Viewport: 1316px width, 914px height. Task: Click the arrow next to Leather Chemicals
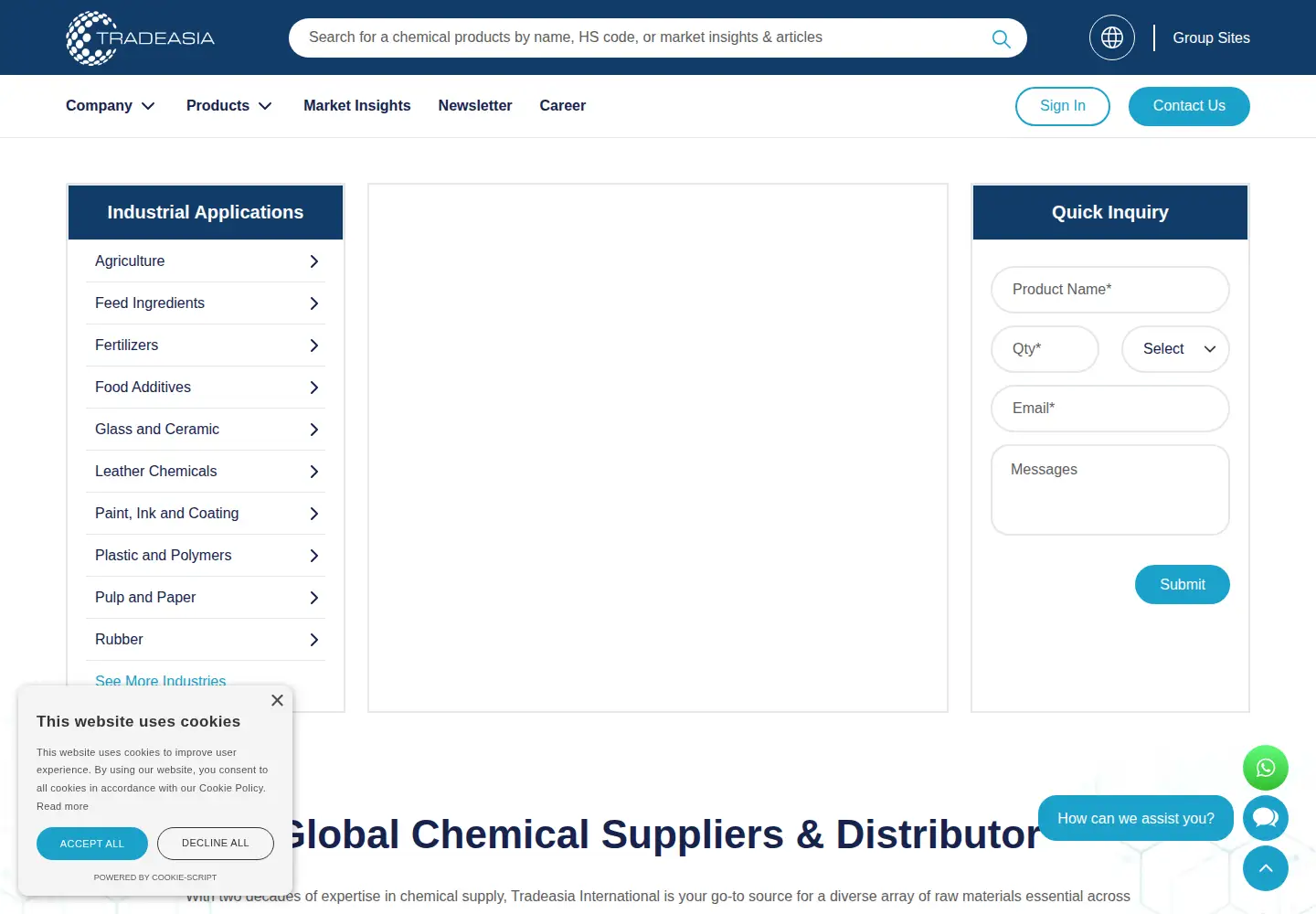tap(313, 472)
